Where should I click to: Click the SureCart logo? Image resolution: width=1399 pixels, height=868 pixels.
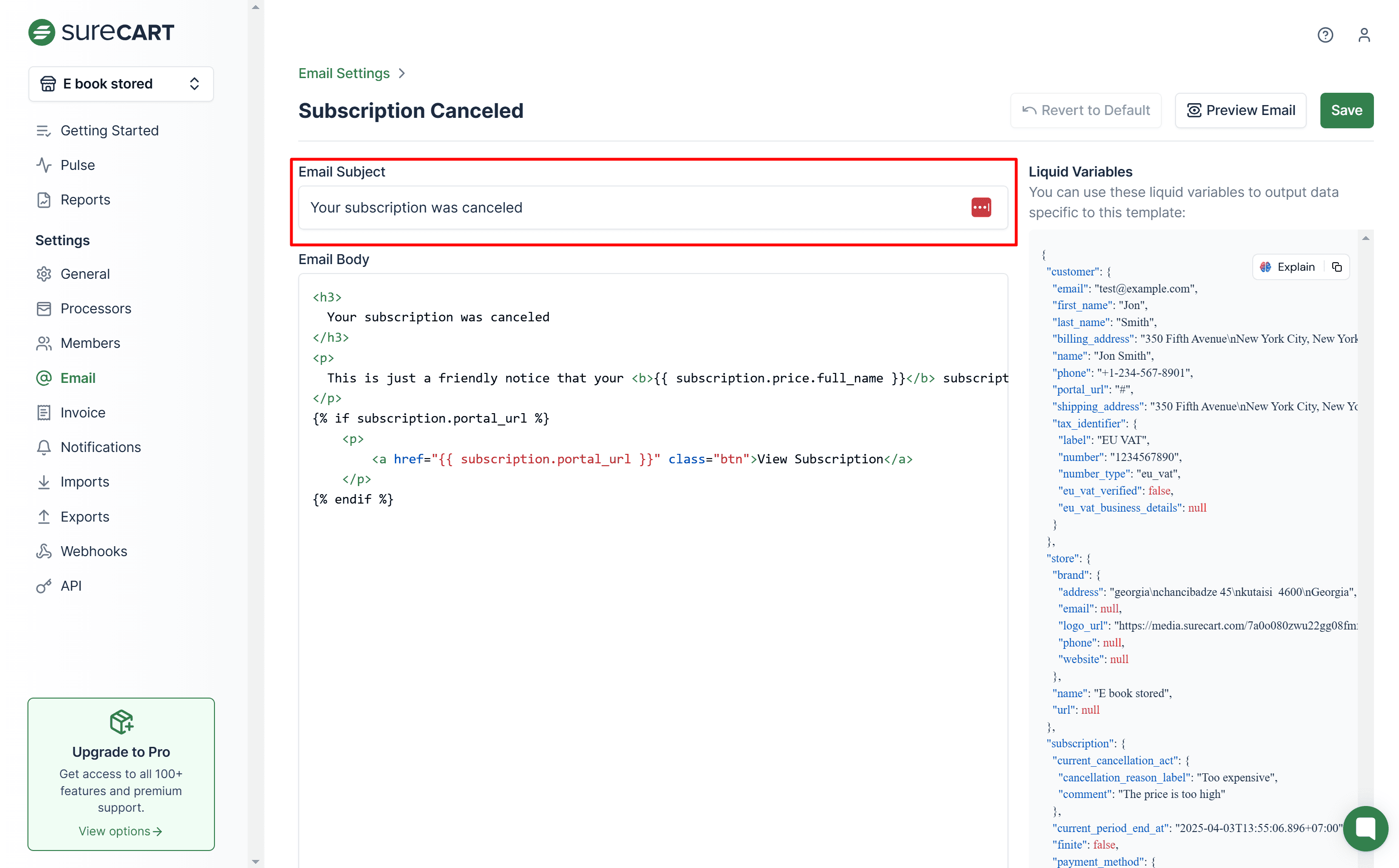(101, 32)
